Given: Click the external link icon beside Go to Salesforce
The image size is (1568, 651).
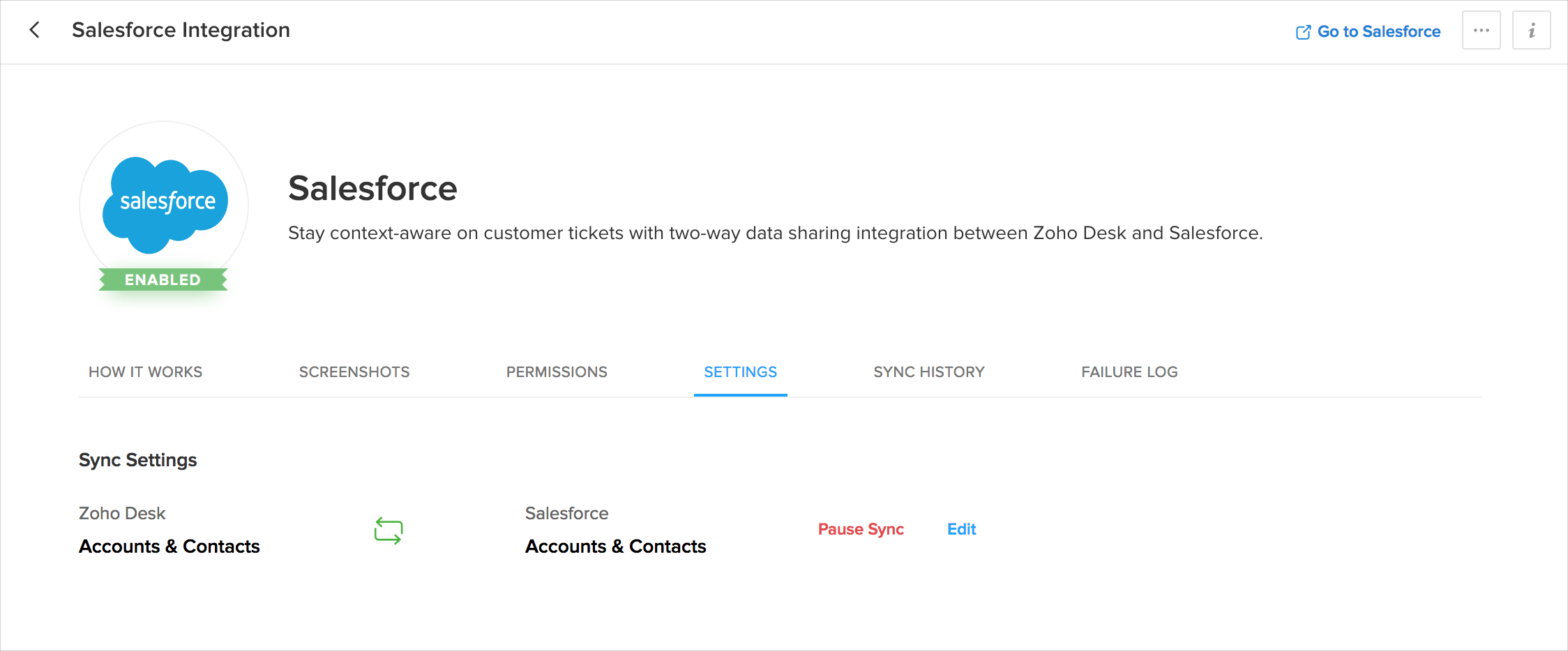Looking at the screenshot, I should [1303, 32].
